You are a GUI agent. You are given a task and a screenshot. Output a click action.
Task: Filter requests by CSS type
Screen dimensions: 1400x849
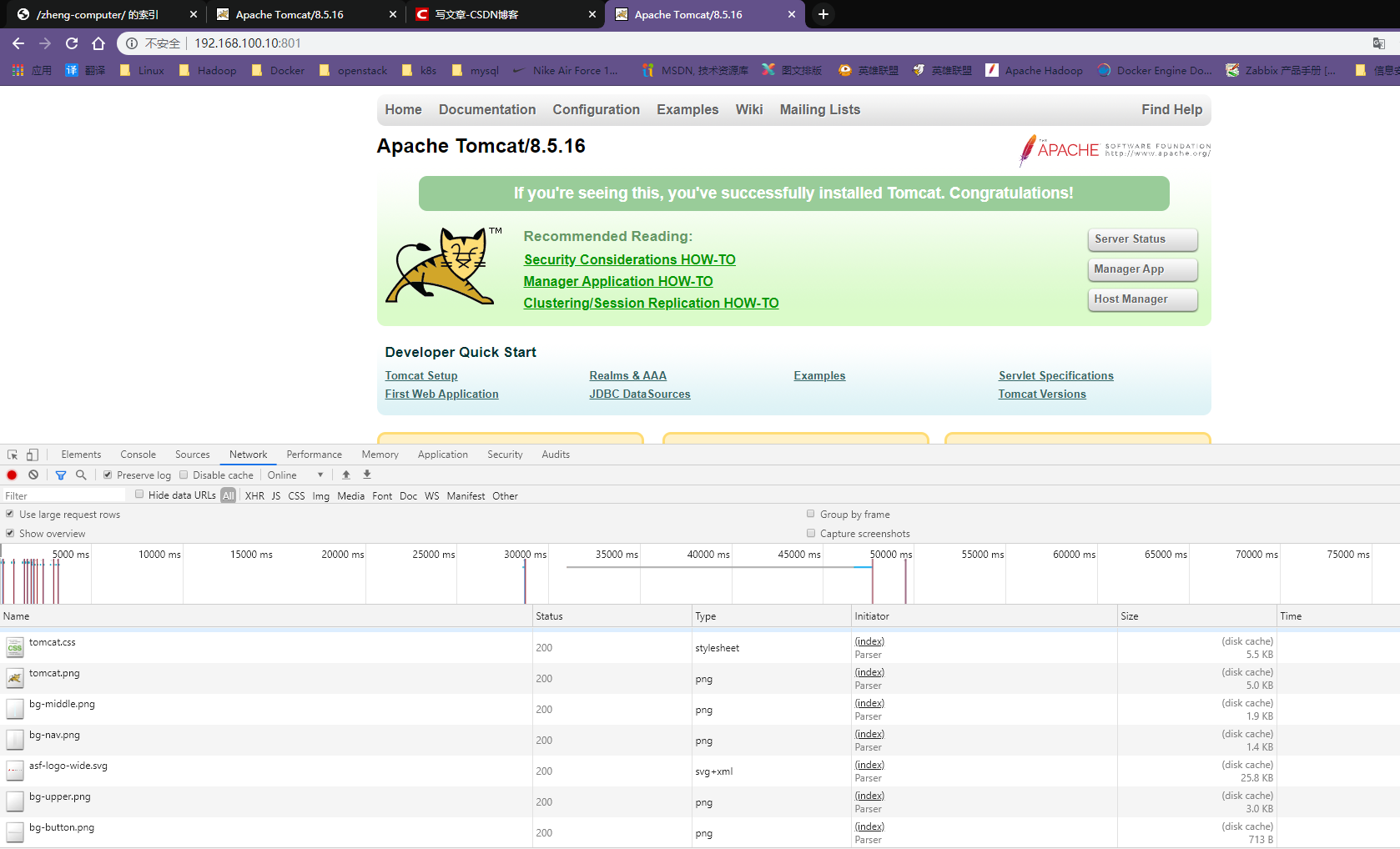coord(296,495)
